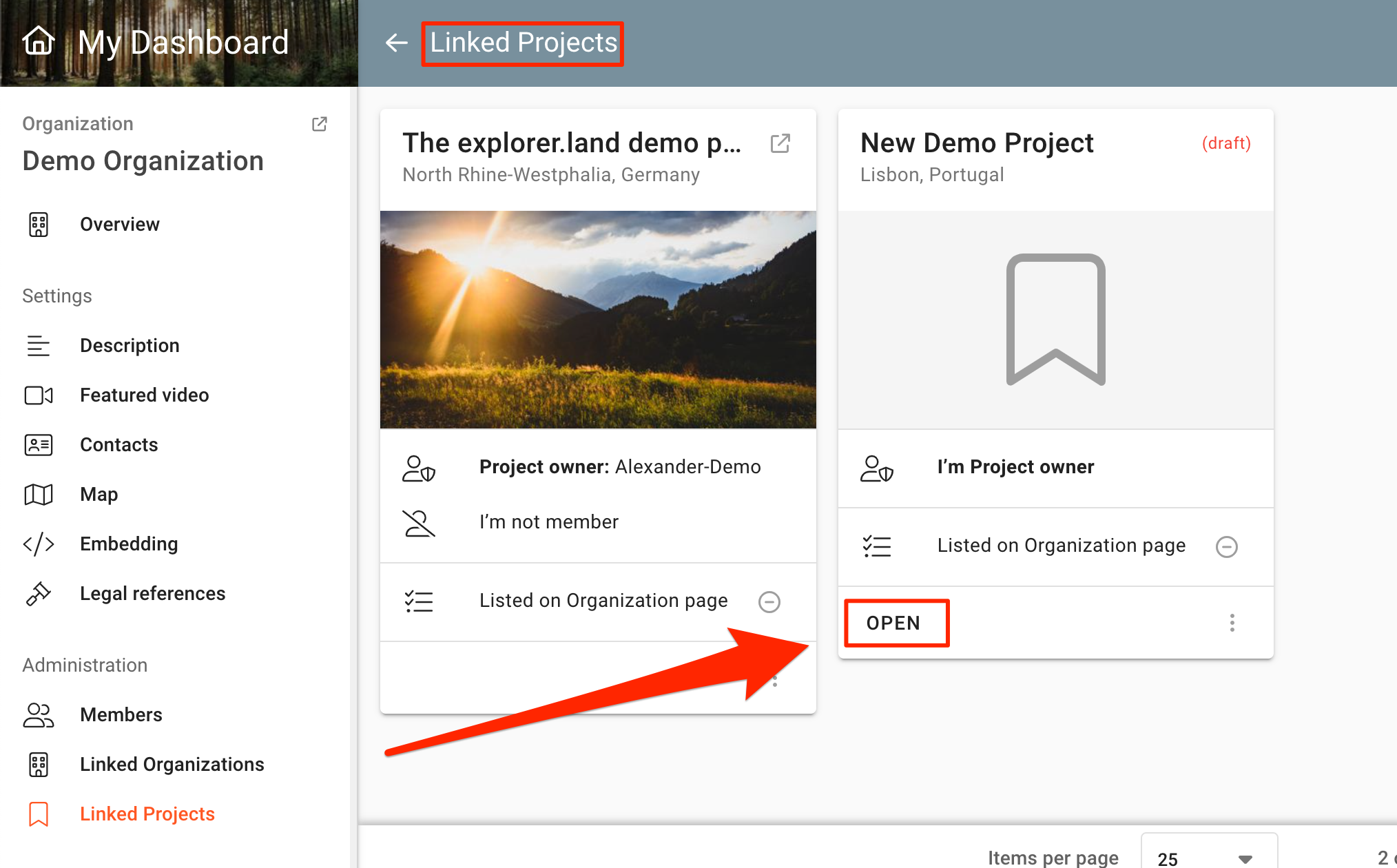The width and height of the screenshot is (1397, 868).
Task: Open organization page via external link icon
Action: 319,124
